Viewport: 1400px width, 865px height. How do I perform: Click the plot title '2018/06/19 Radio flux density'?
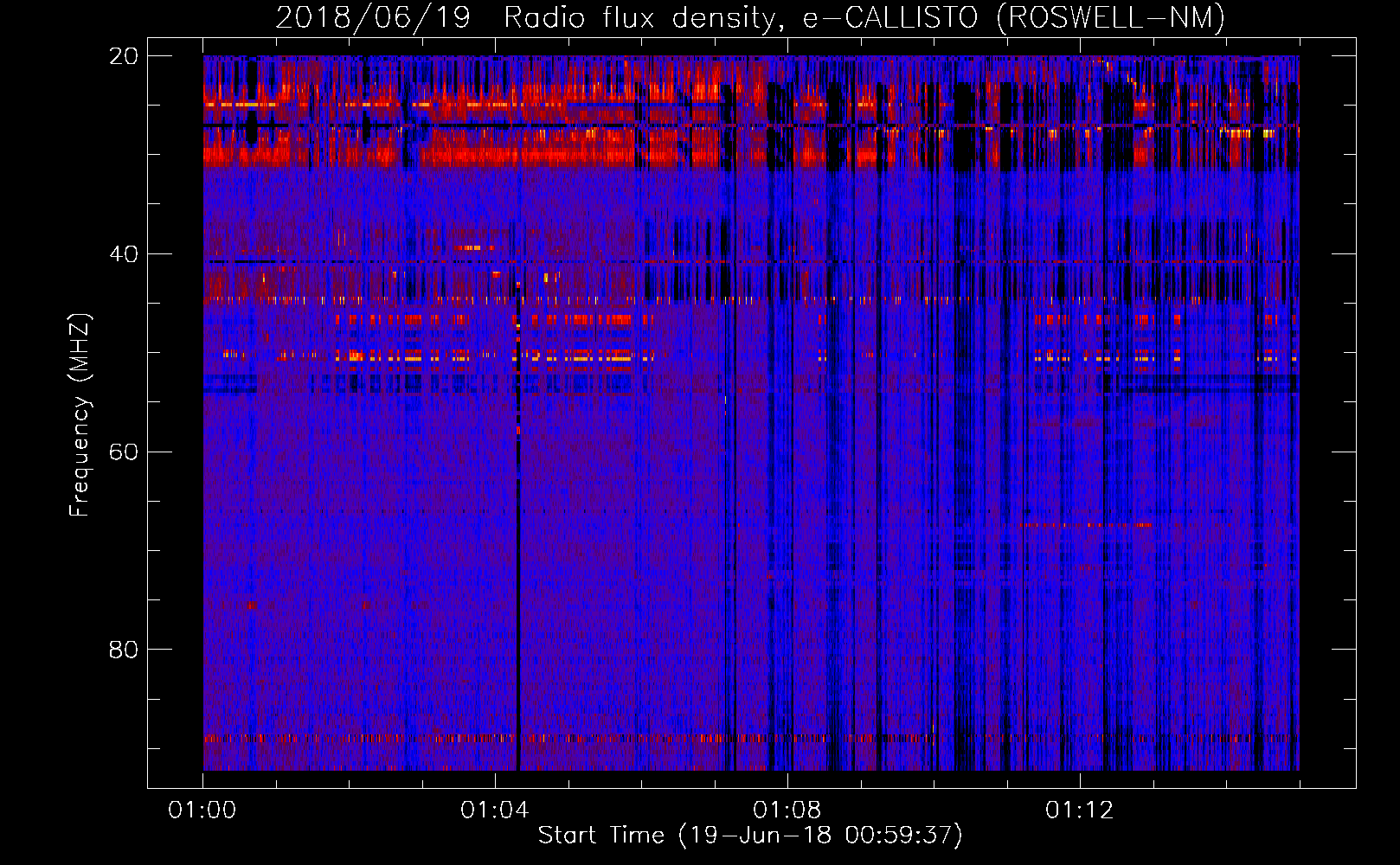click(x=750, y=17)
